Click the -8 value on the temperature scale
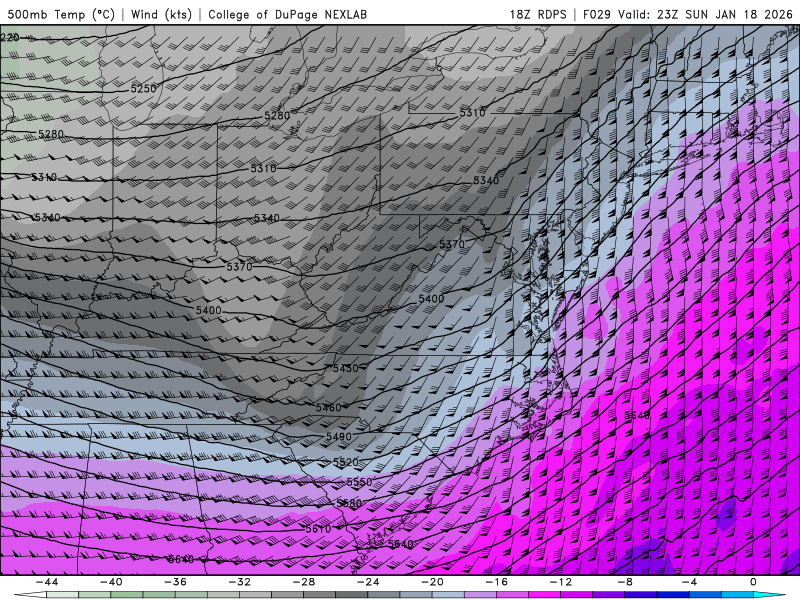 point(625,582)
